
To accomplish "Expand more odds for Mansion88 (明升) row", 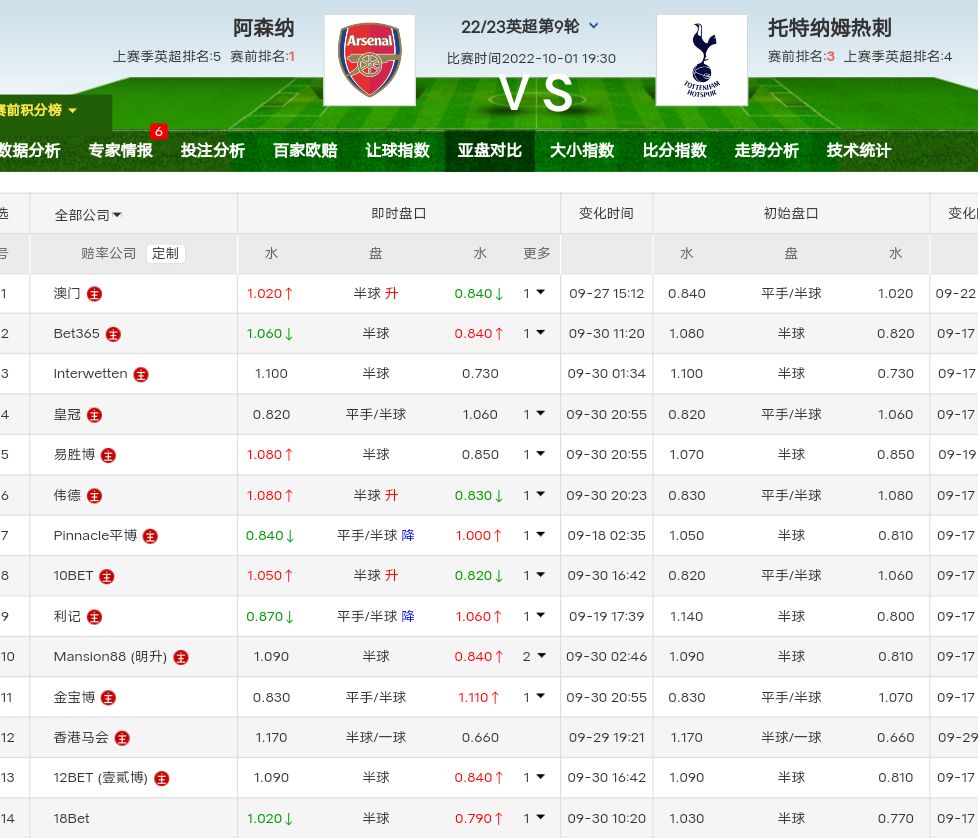I will coord(535,656).
